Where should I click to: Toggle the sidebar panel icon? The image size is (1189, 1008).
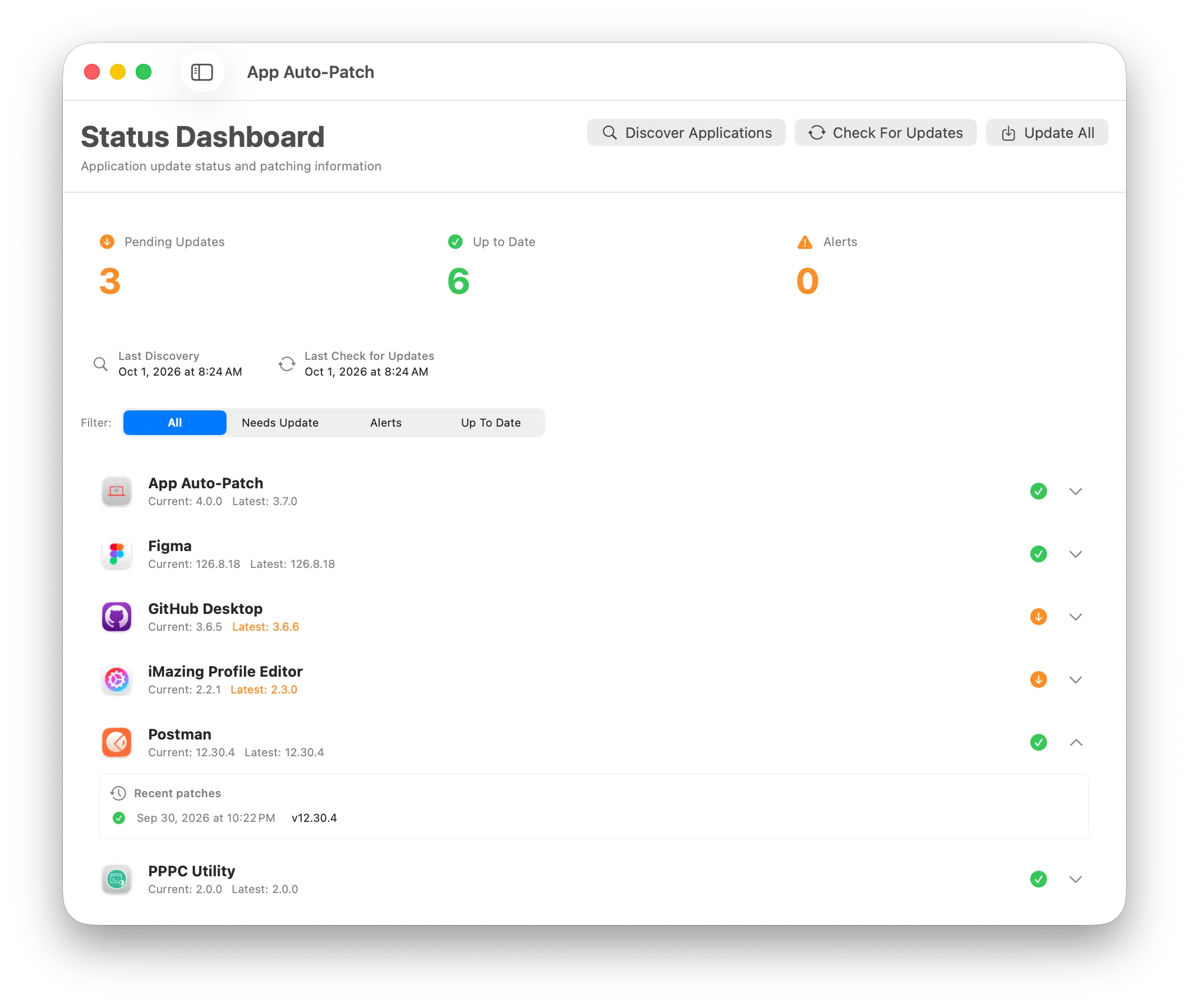click(x=202, y=72)
